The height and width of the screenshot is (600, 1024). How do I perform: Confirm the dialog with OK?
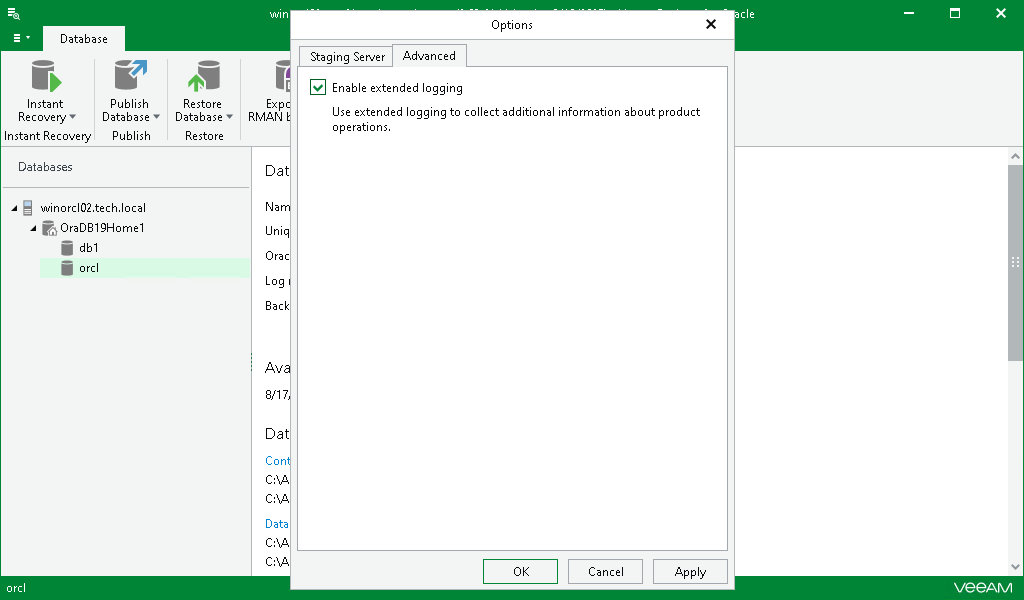click(x=520, y=571)
